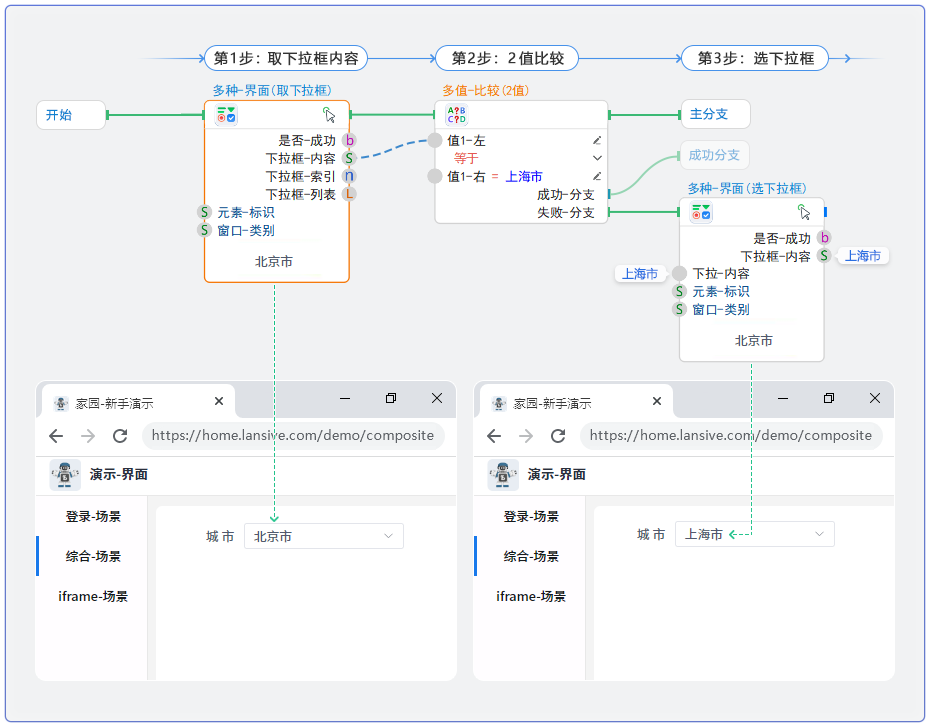
Task: Click the ABCD compare icon in the 多值-比较 node
Action: pos(456,115)
